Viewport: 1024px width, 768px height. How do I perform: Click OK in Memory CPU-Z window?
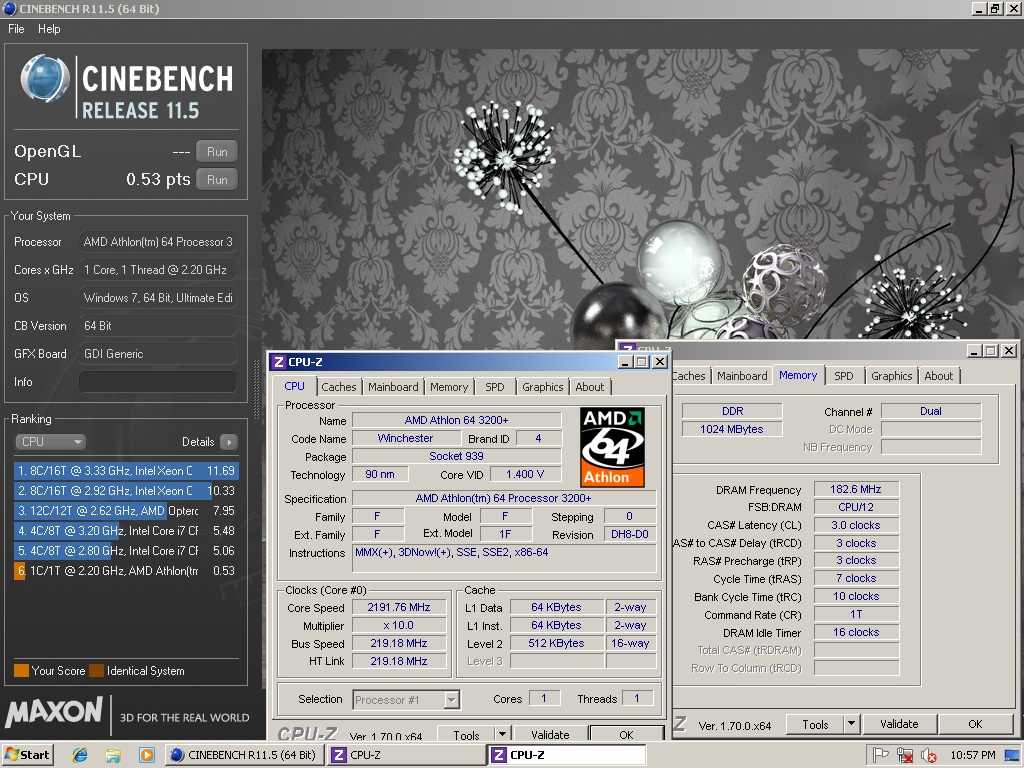point(975,724)
